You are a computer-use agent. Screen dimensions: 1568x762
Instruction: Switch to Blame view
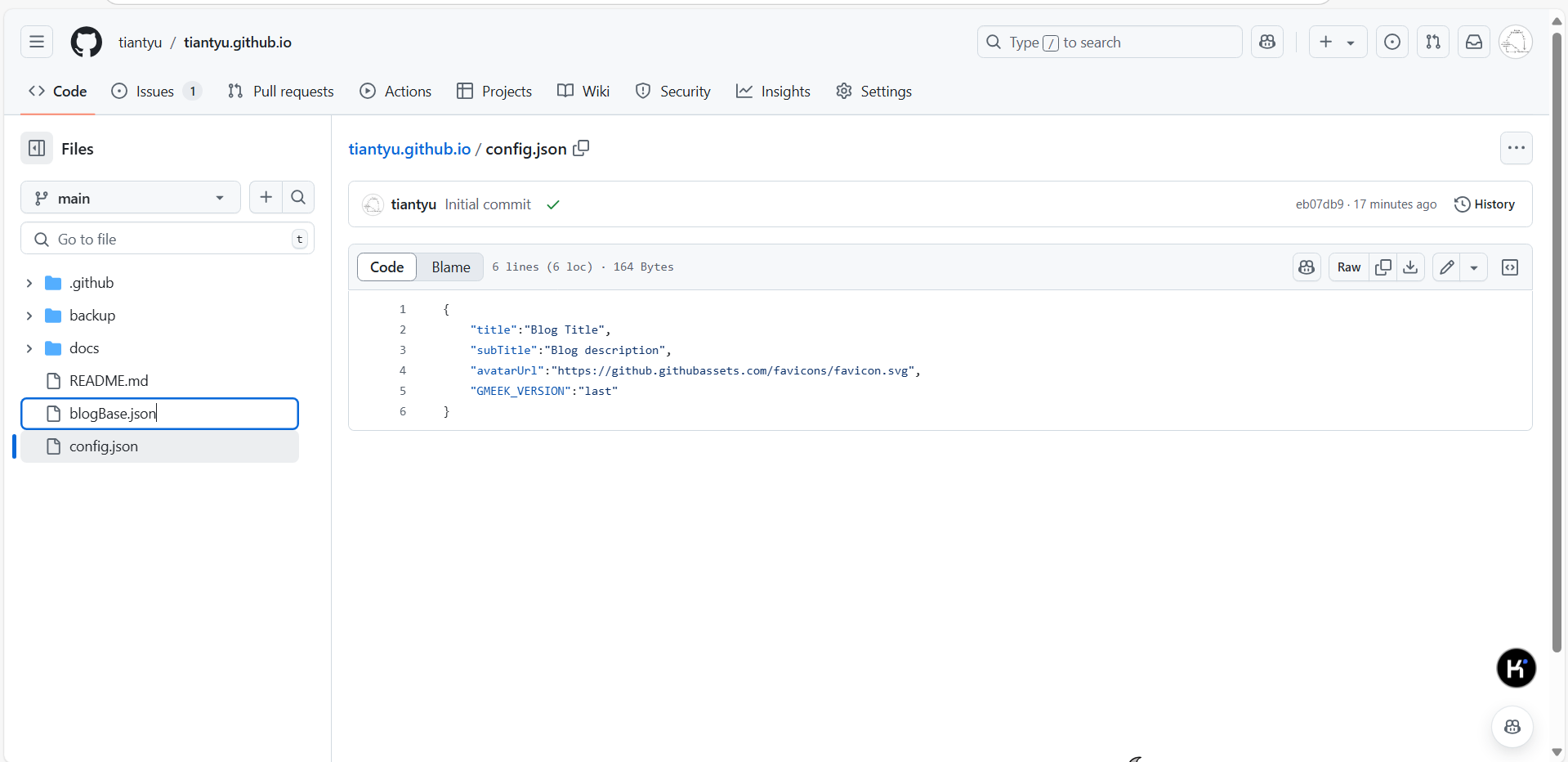pyautogui.click(x=451, y=267)
